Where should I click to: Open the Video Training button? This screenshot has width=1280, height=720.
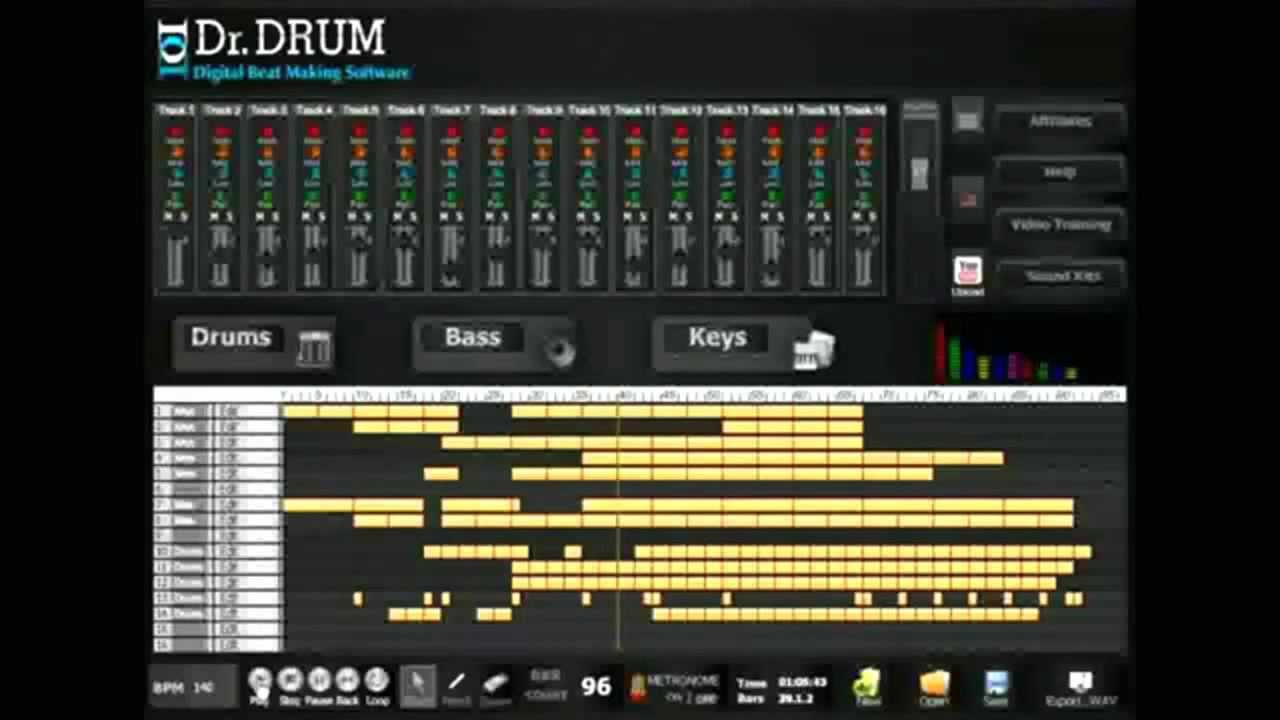pos(1060,225)
